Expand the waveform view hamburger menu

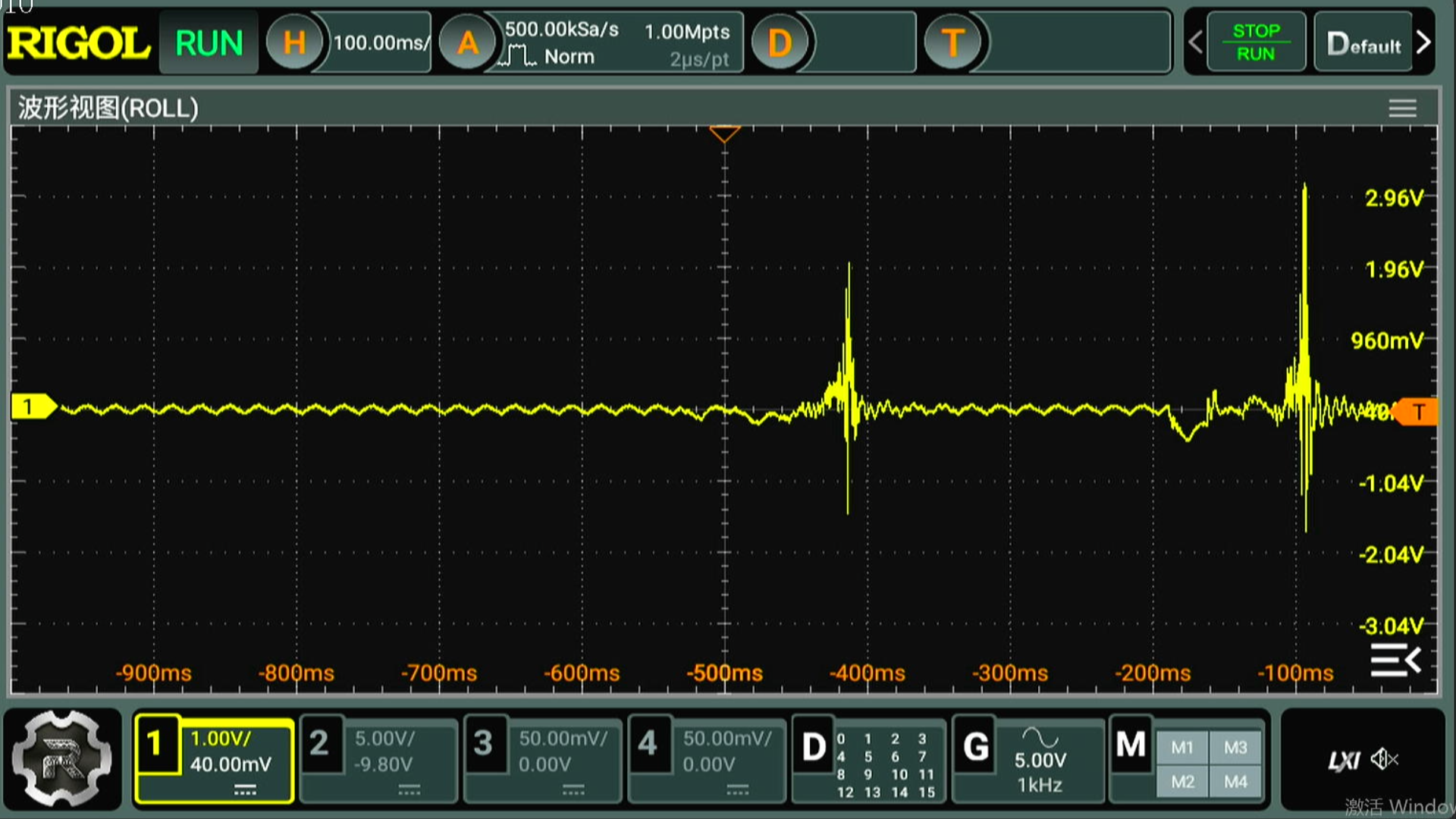(1402, 108)
